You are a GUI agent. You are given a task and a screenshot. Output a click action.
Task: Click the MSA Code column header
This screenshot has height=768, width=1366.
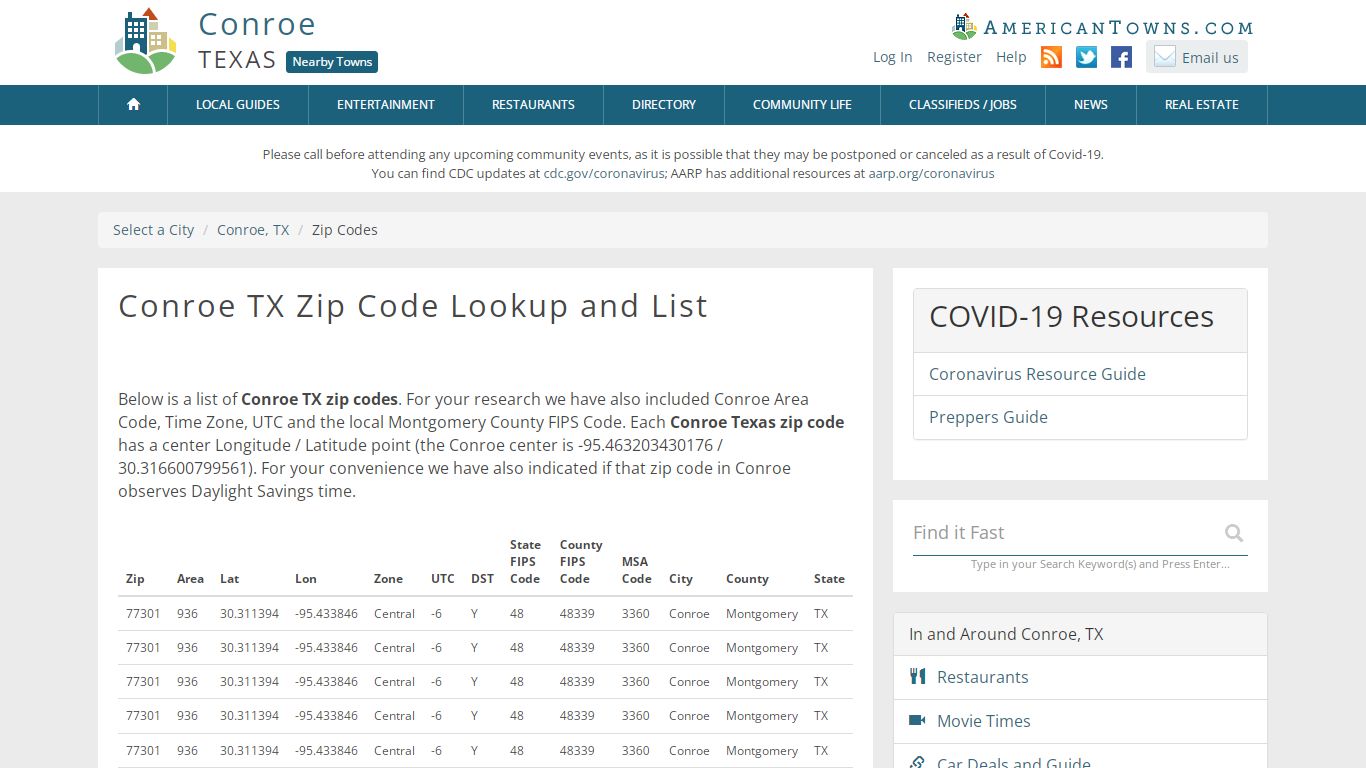pos(636,570)
